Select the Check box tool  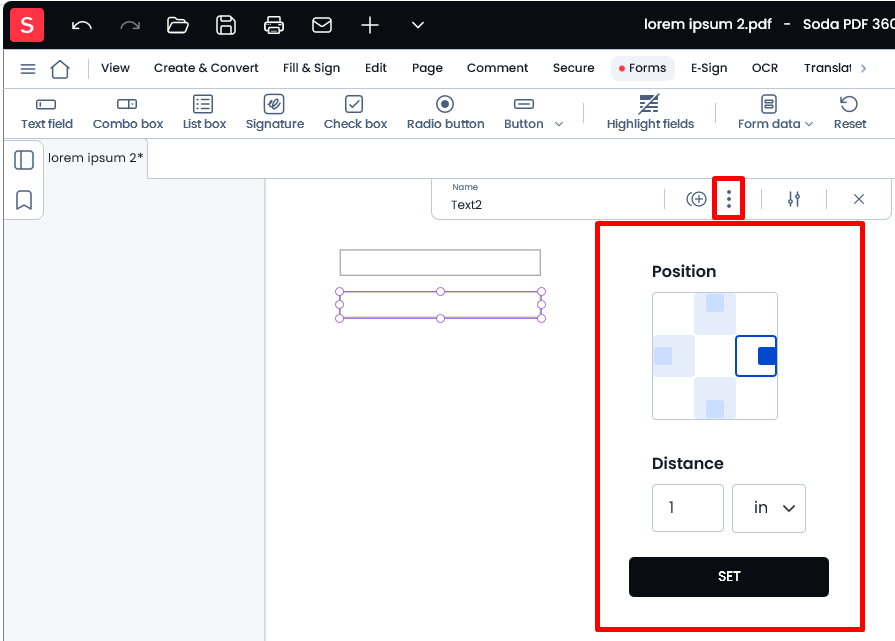tap(355, 112)
